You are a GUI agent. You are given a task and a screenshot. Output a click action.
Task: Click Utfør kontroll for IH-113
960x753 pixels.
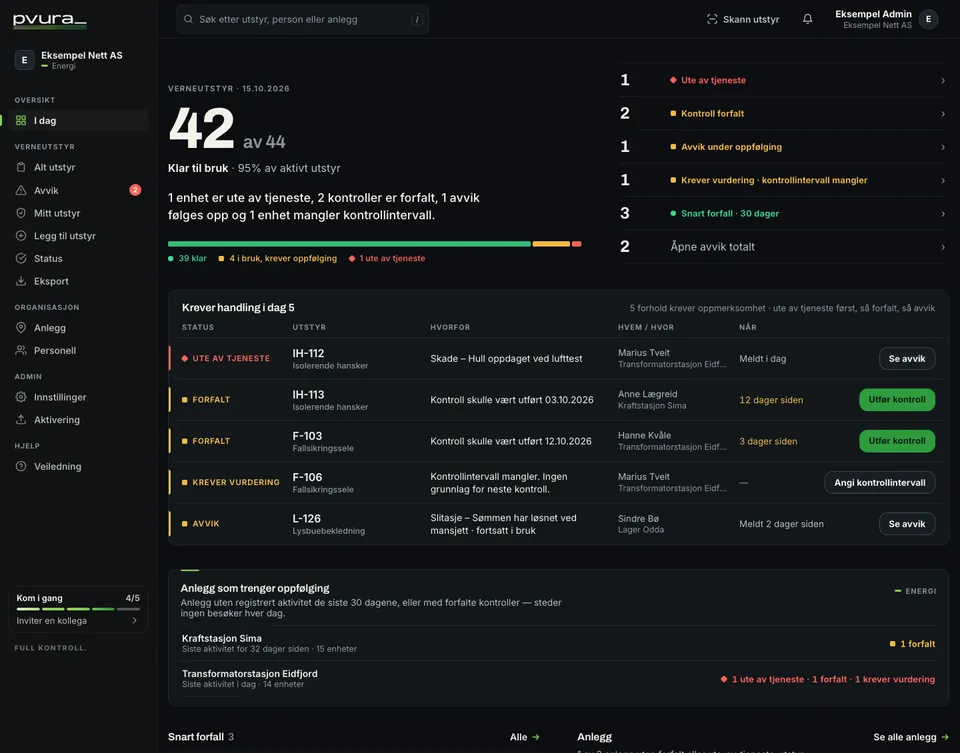tap(897, 400)
